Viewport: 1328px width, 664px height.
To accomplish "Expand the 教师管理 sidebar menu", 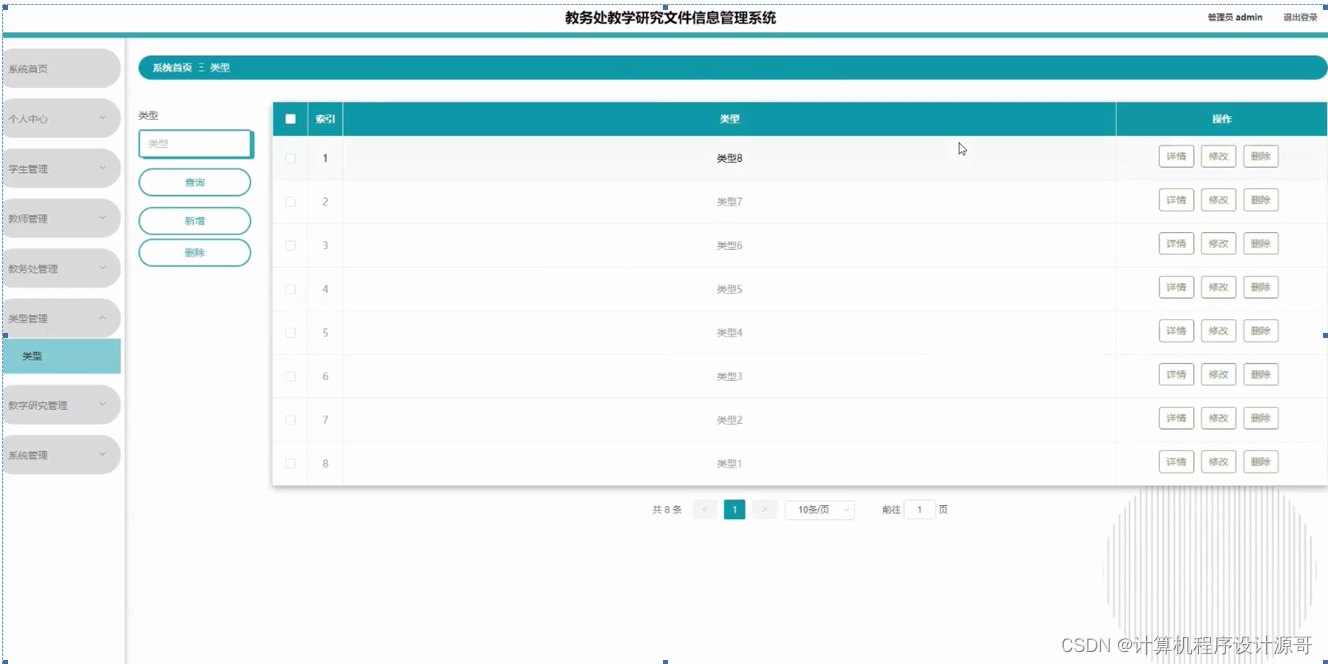I will pos(60,219).
